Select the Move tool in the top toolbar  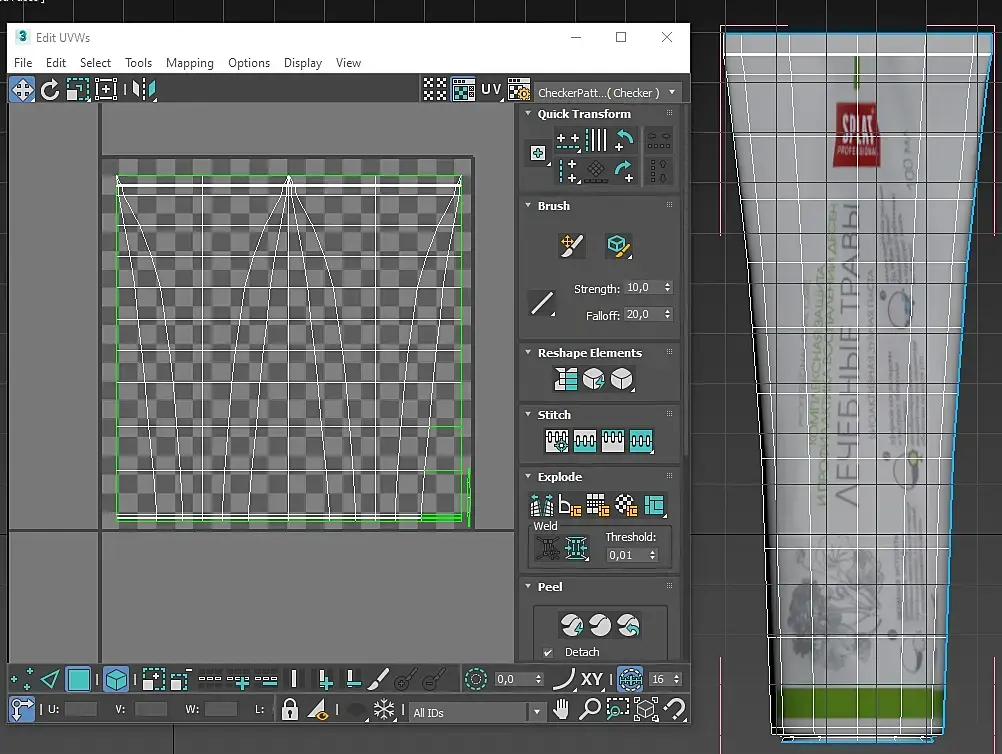[22, 90]
